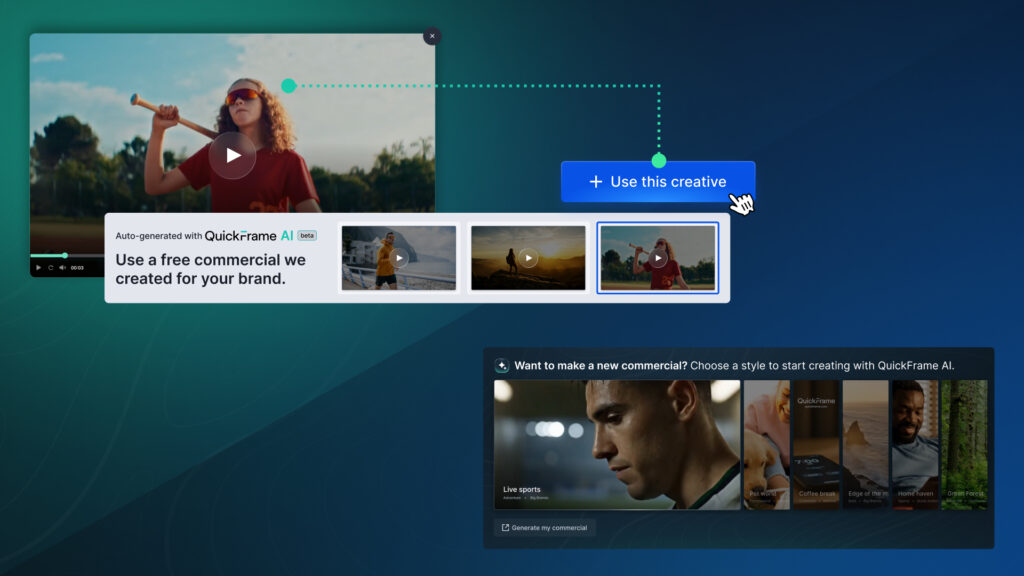Click the plus icon on Use this creative
The width and height of the screenshot is (1024, 576).
point(595,181)
